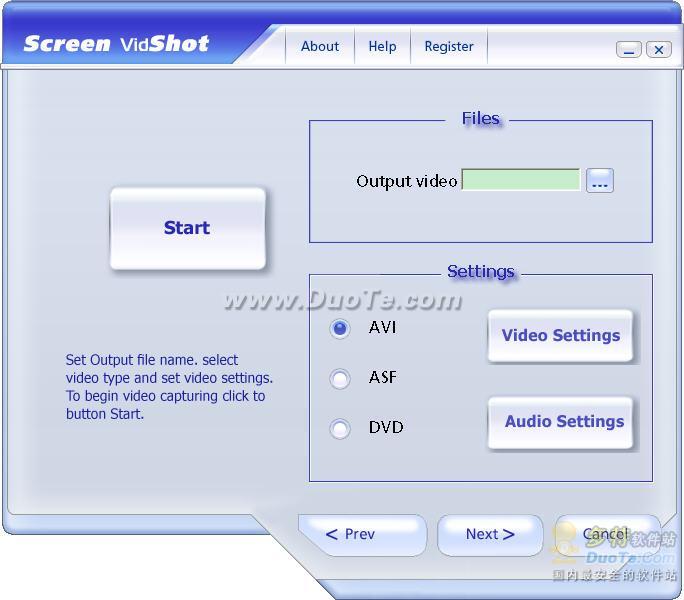Click the Screen VidShot title logo
684x600 pixels.
click(116, 44)
